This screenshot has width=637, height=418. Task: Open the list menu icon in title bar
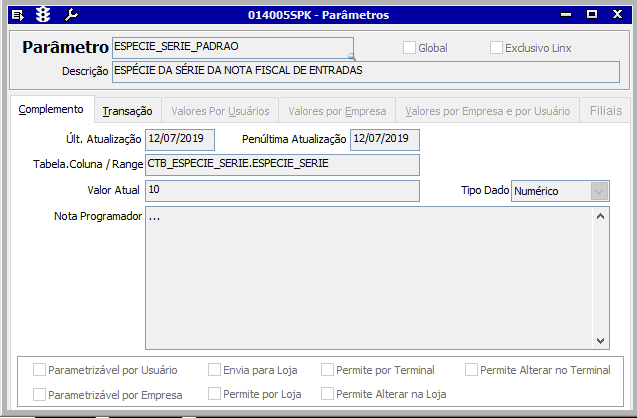[17, 15]
